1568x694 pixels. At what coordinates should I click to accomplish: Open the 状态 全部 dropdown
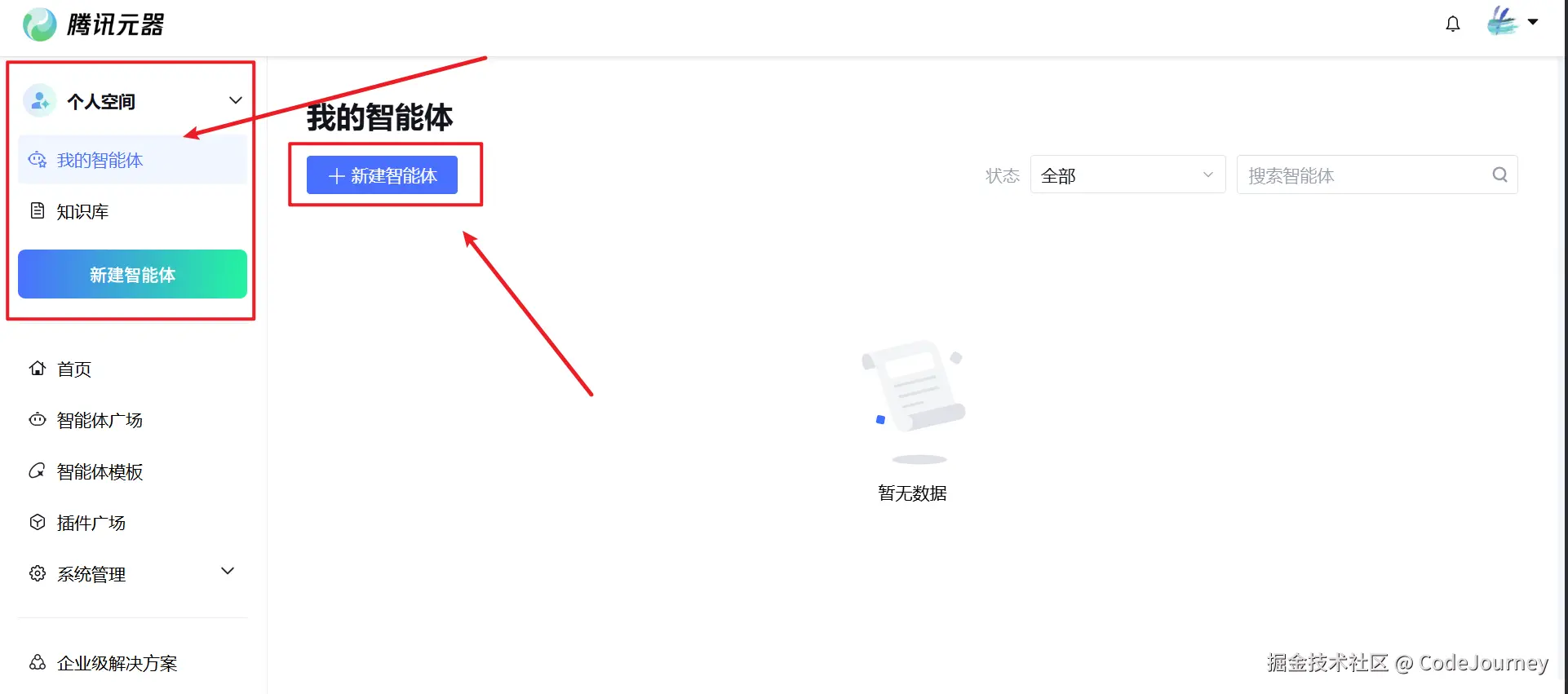pos(1127,175)
